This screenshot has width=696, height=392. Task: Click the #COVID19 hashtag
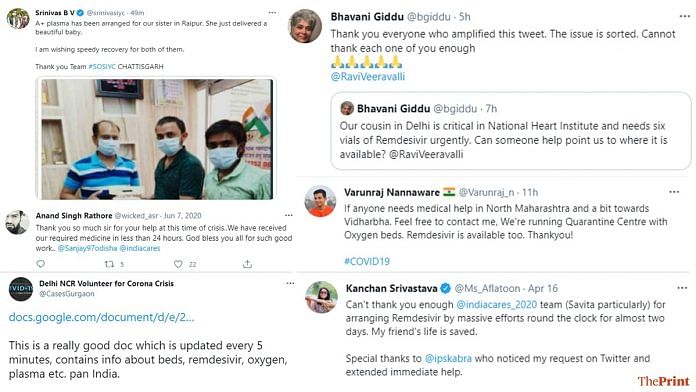pyautogui.click(x=367, y=261)
